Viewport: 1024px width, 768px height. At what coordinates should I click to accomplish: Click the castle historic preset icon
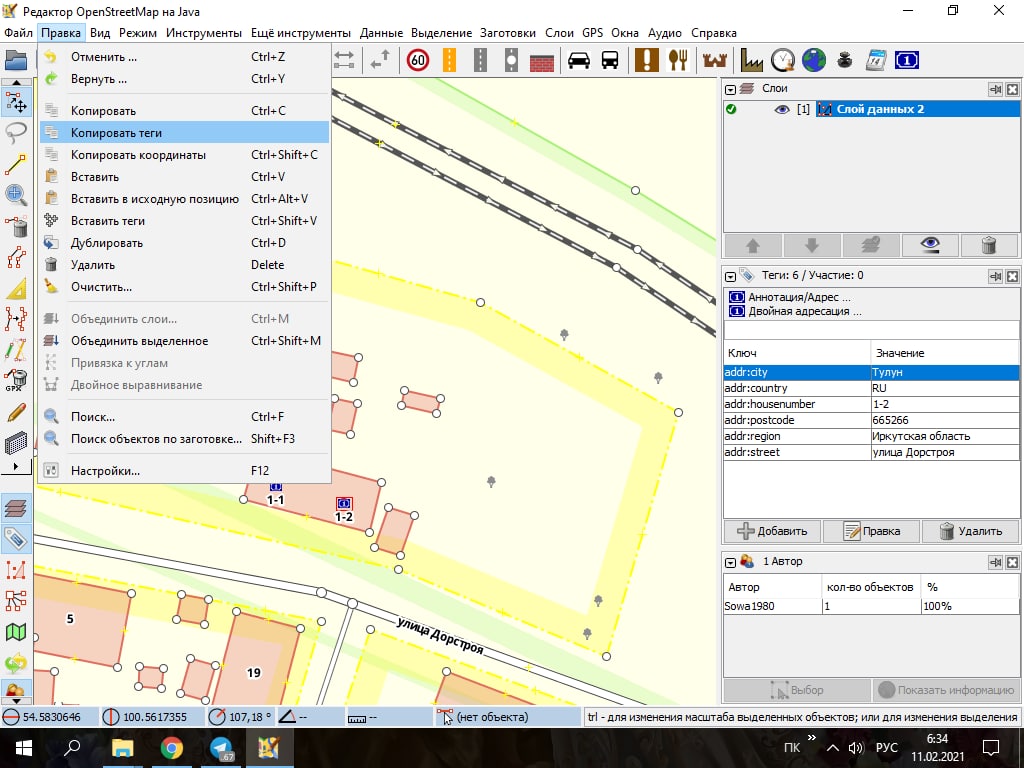click(715, 61)
